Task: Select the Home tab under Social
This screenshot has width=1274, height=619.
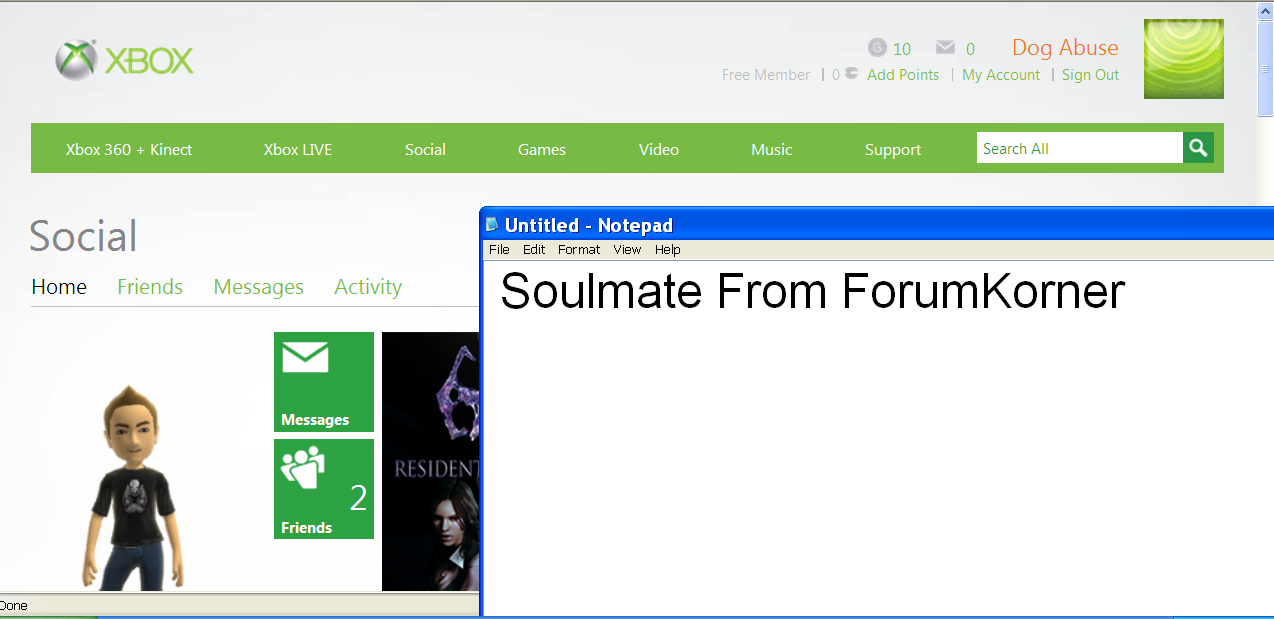Action: [59, 287]
